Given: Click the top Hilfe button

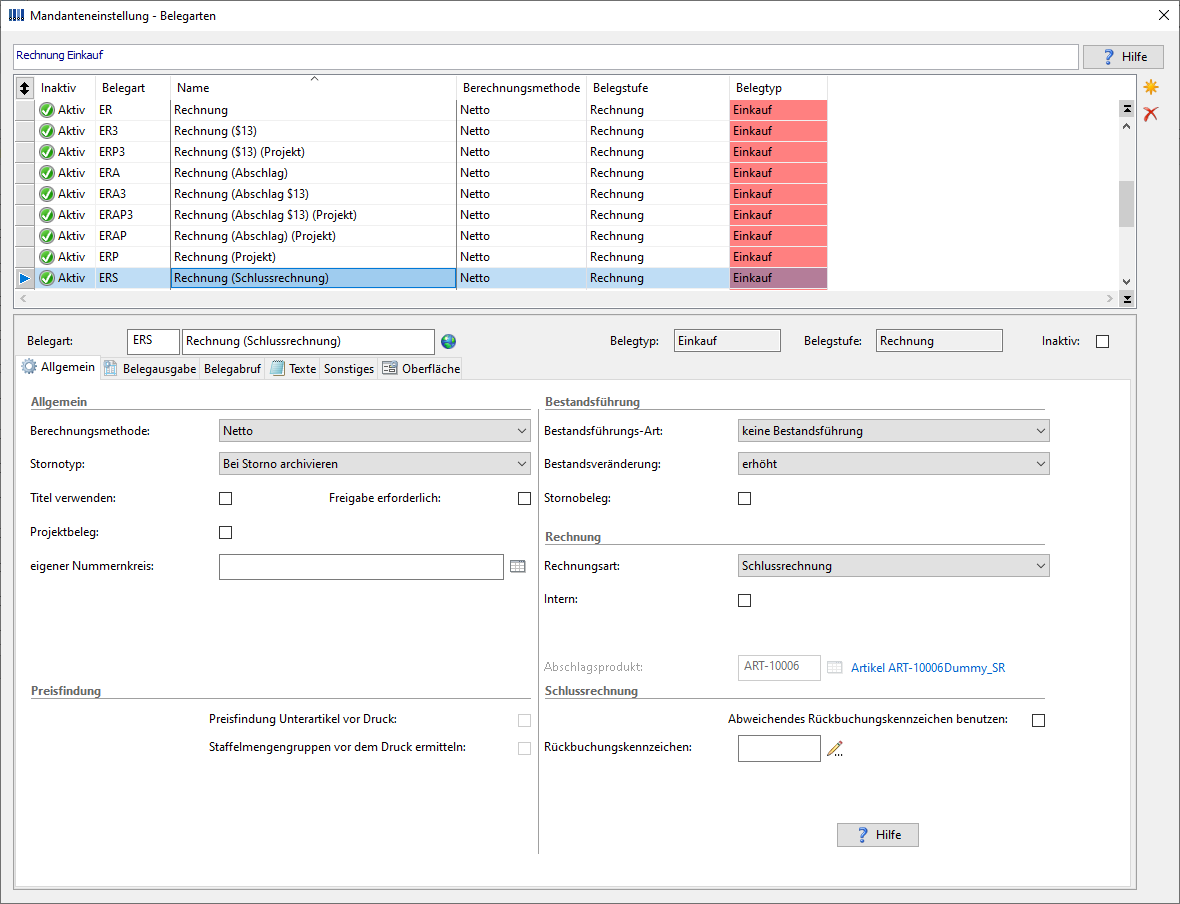Looking at the screenshot, I should pyautogui.click(x=1123, y=57).
